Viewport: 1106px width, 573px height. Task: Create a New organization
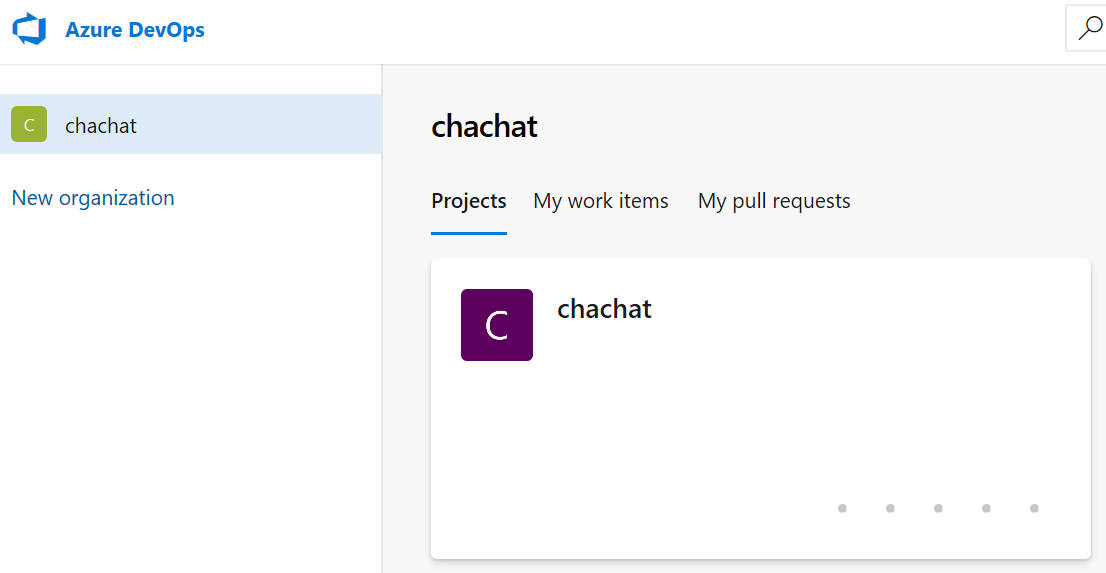point(93,198)
